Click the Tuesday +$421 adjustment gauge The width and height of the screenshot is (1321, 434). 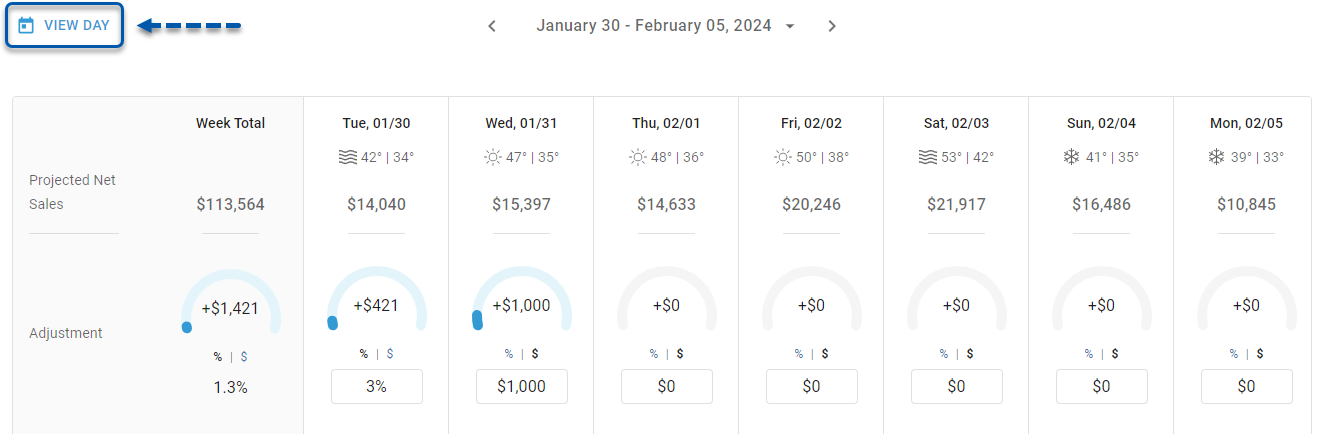[x=376, y=298]
